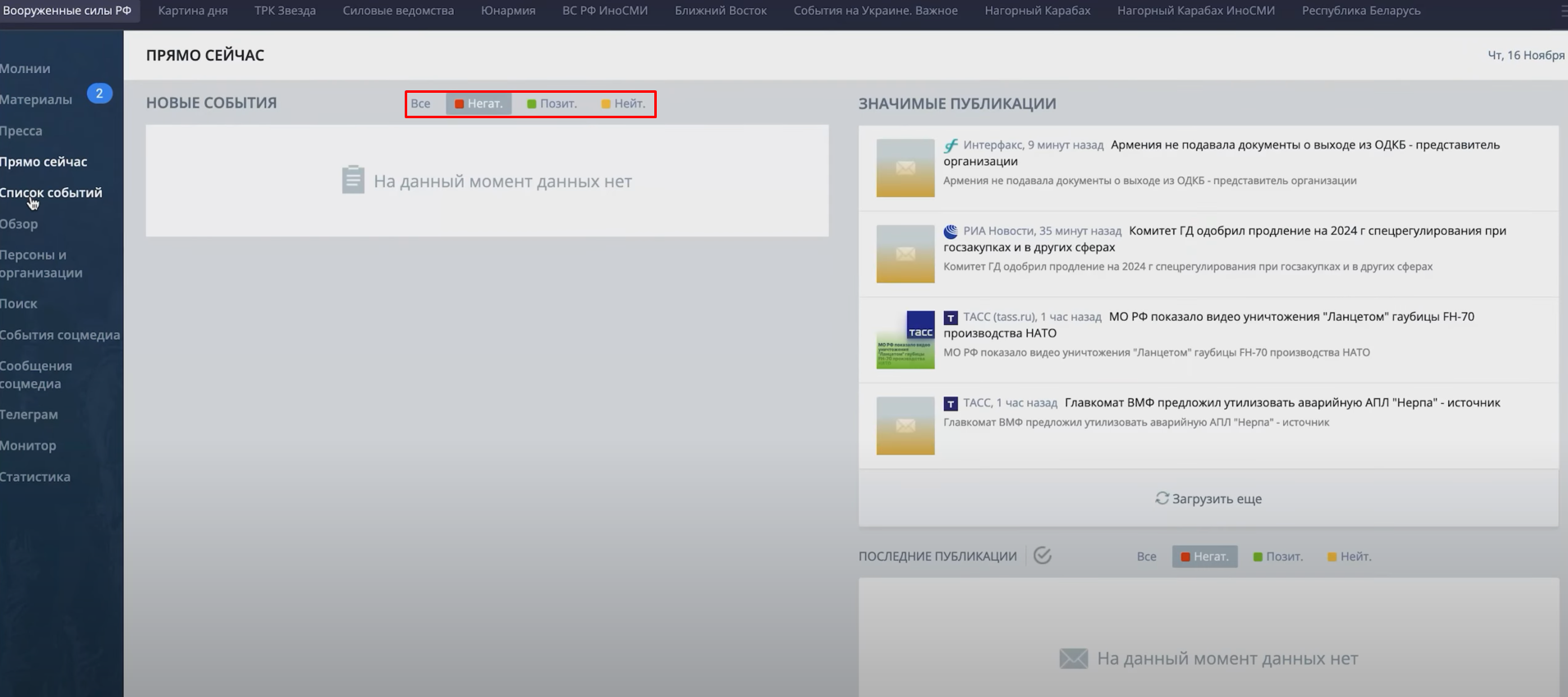
Task: Open the Armenia ODKB article thumbnail
Action: tap(905, 168)
